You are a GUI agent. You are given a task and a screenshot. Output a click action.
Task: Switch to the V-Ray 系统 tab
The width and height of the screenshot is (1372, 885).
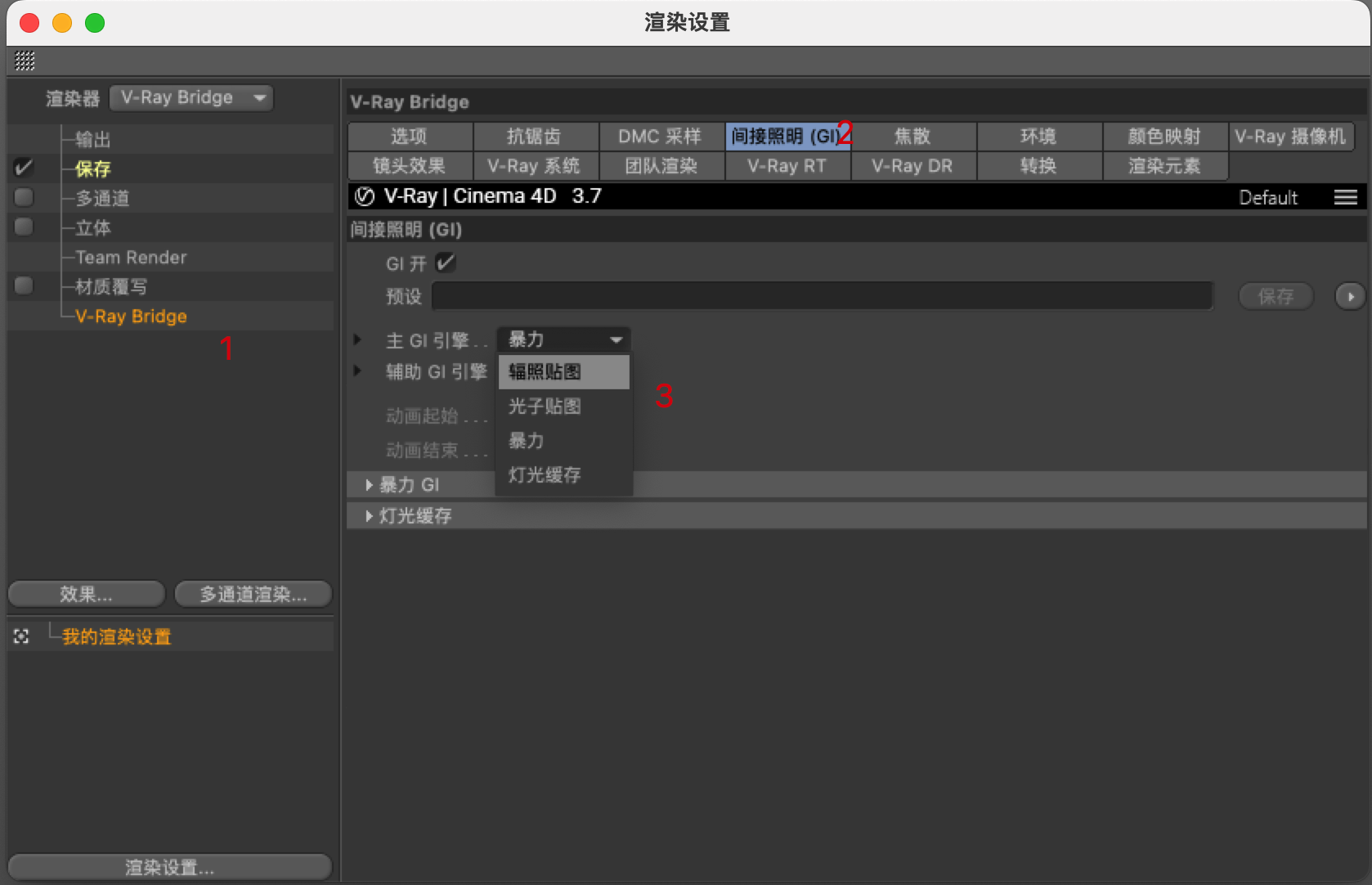[x=536, y=166]
